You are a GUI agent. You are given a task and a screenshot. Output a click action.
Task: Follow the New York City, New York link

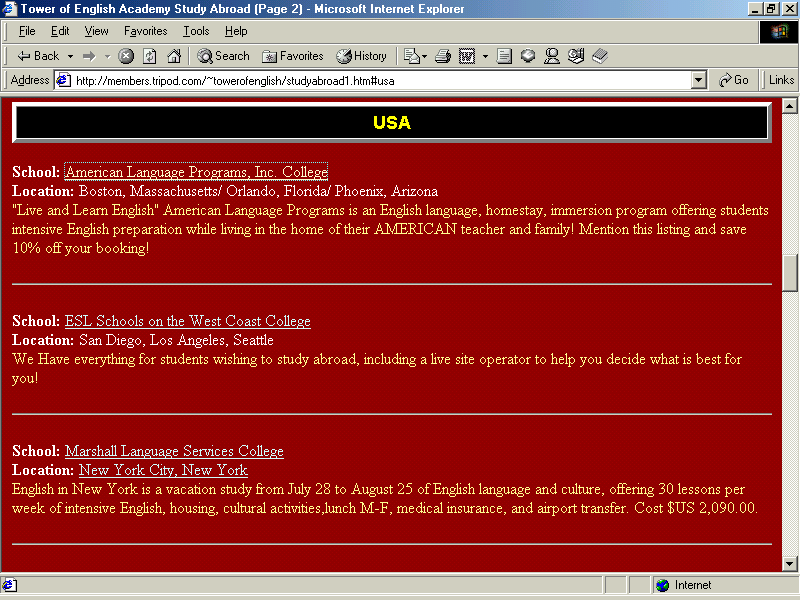point(163,470)
